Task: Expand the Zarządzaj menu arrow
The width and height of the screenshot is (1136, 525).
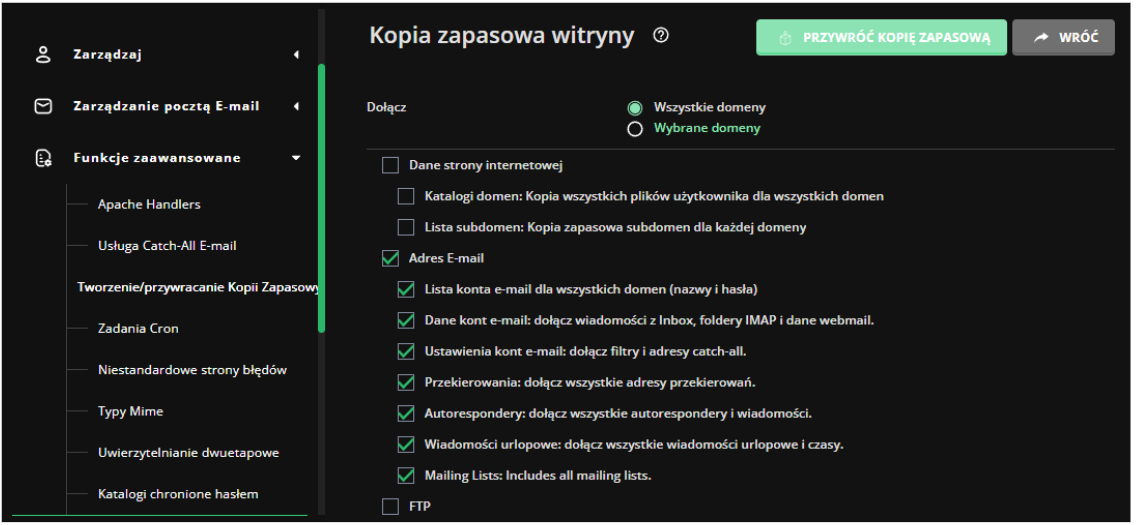Action: pos(296,55)
